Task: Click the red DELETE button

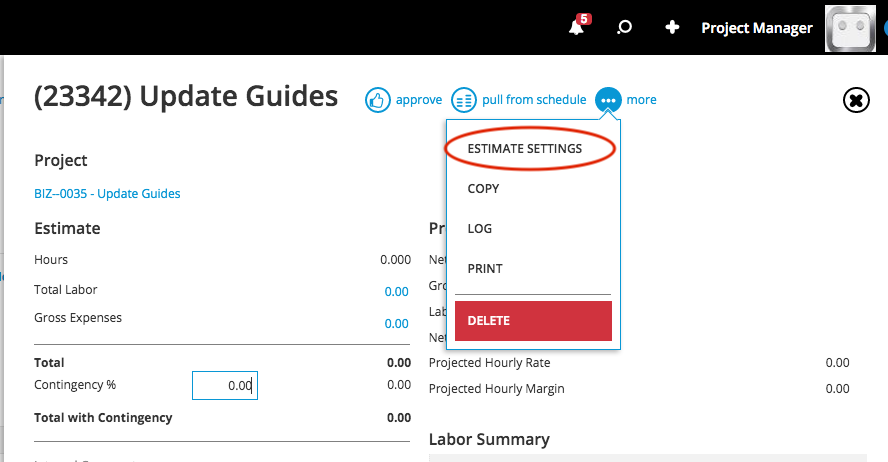Action: (x=533, y=320)
